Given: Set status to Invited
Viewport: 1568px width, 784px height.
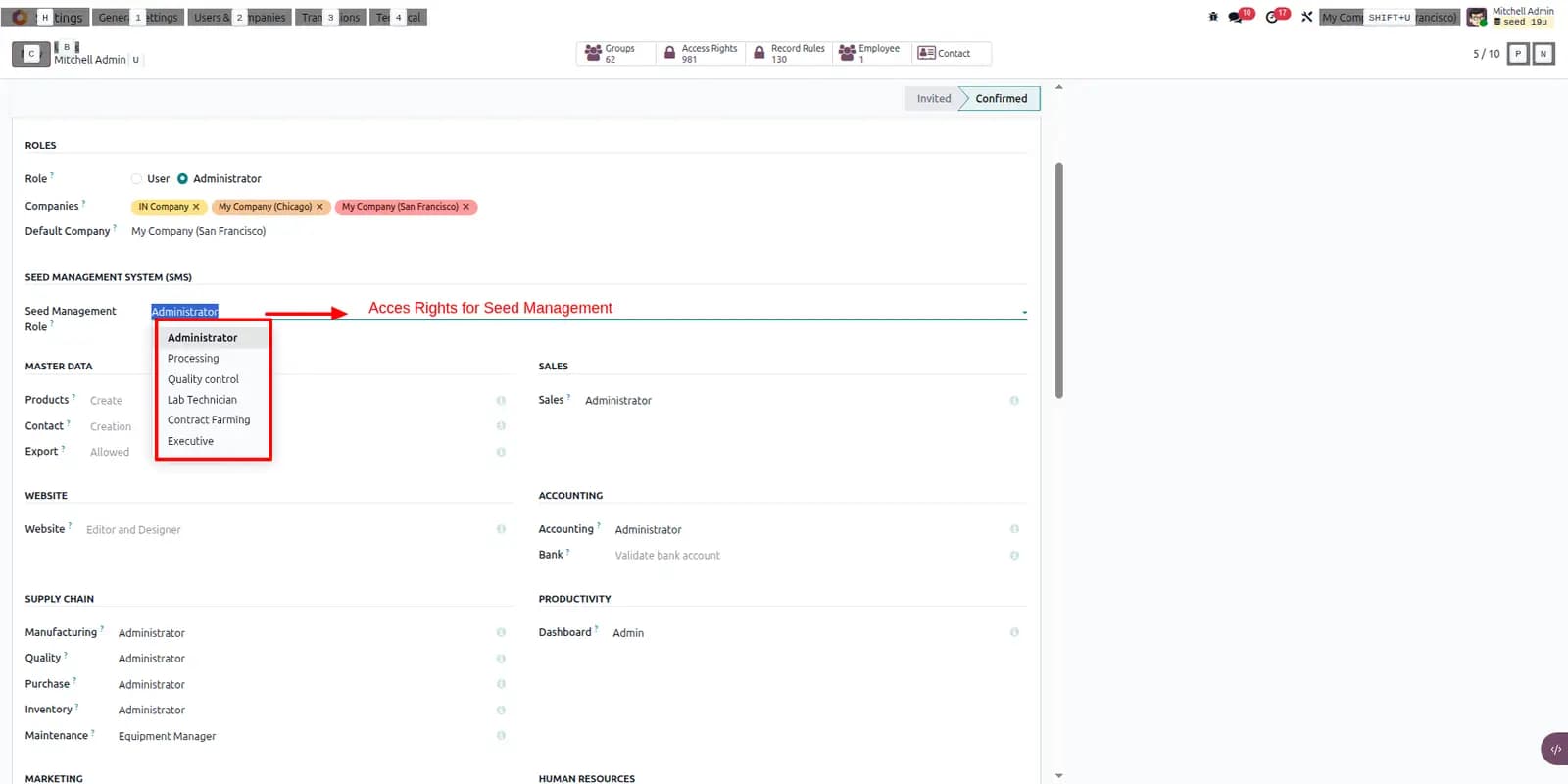Looking at the screenshot, I should tap(933, 98).
